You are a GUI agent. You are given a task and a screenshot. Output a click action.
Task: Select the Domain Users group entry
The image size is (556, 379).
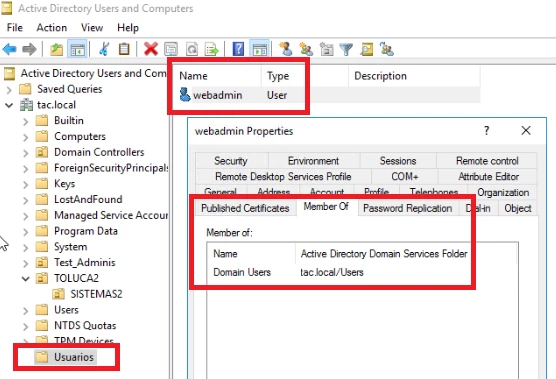[242, 272]
